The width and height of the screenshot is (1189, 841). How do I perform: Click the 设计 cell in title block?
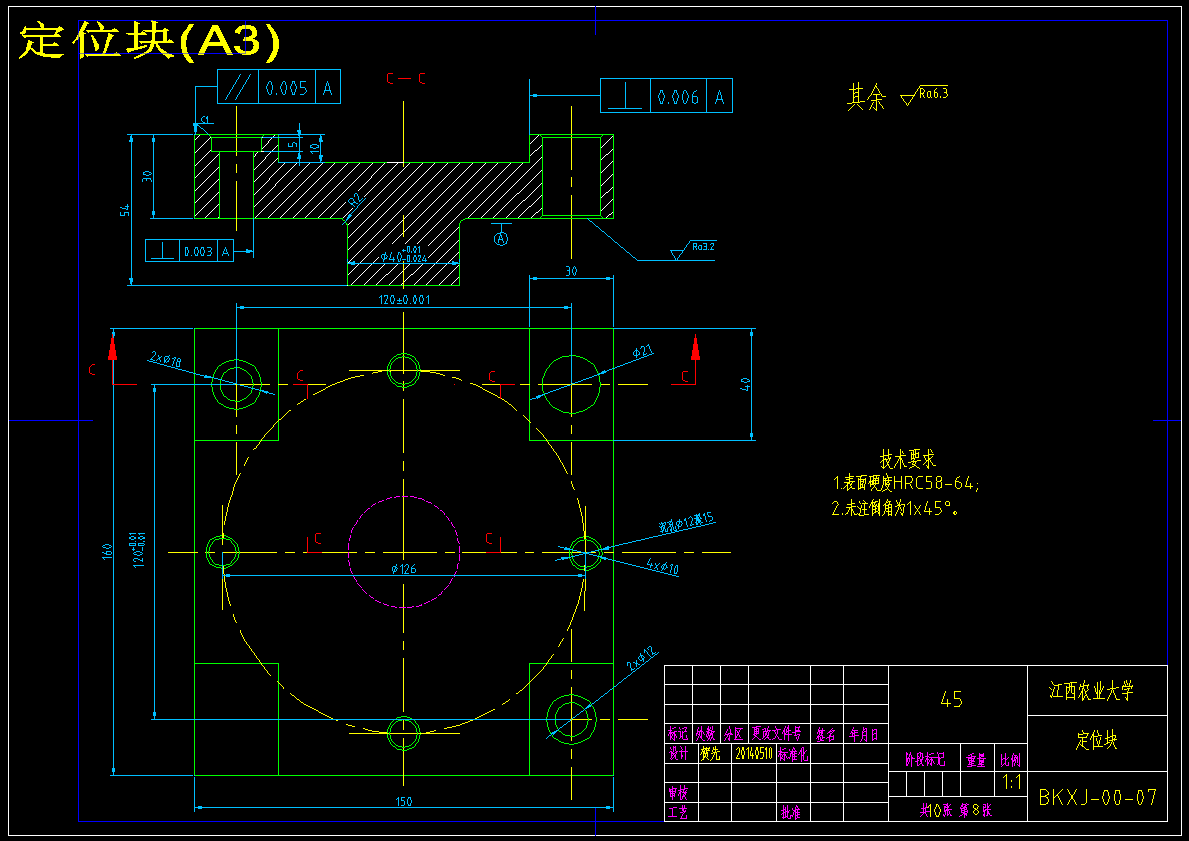tap(678, 754)
